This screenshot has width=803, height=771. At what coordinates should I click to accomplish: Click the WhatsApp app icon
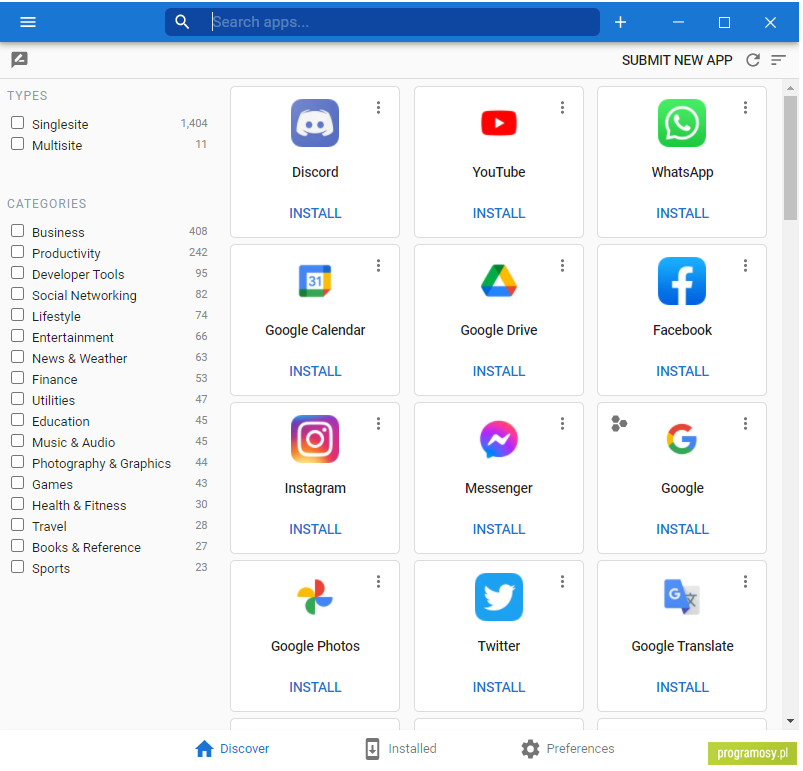click(x=682, y=123)
